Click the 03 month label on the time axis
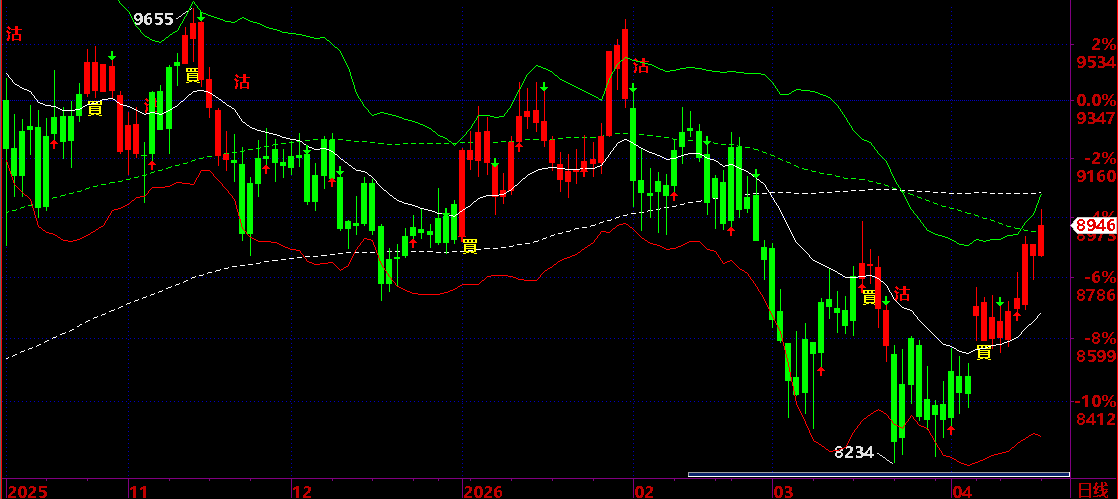 point(783,491)
